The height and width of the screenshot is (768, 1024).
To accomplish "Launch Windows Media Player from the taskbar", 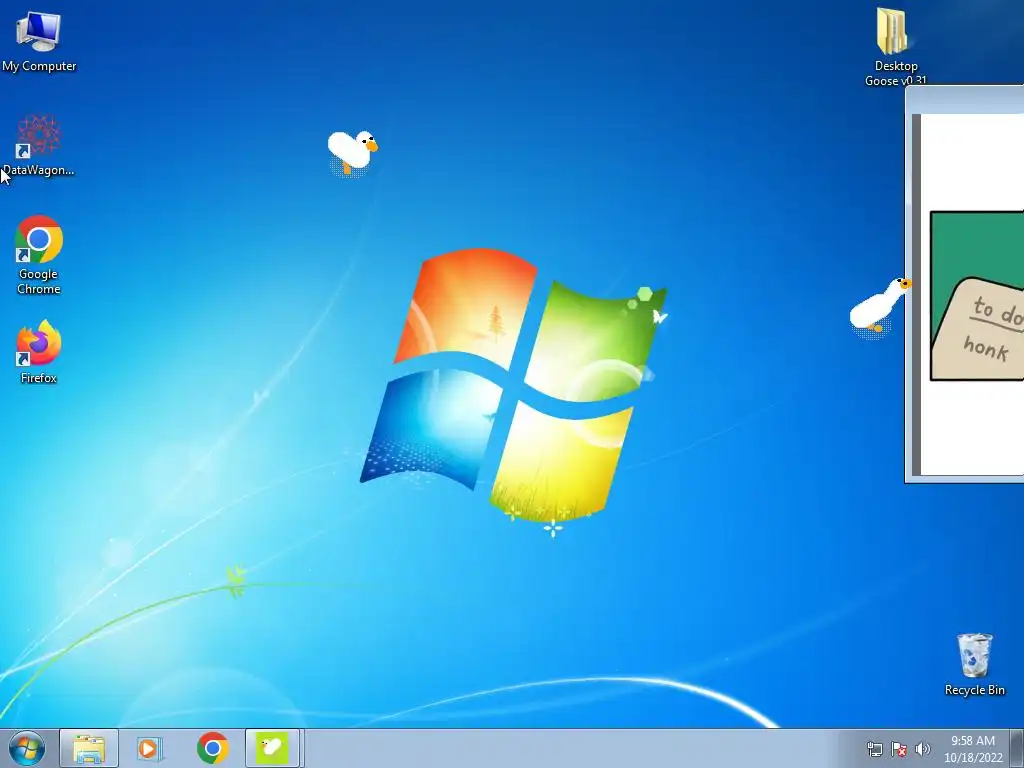I will pos(149,748).
